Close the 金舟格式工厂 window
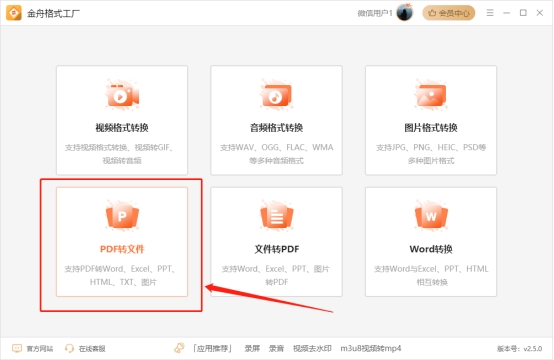This screenshot has height=360, width=554. click(540, 13)
